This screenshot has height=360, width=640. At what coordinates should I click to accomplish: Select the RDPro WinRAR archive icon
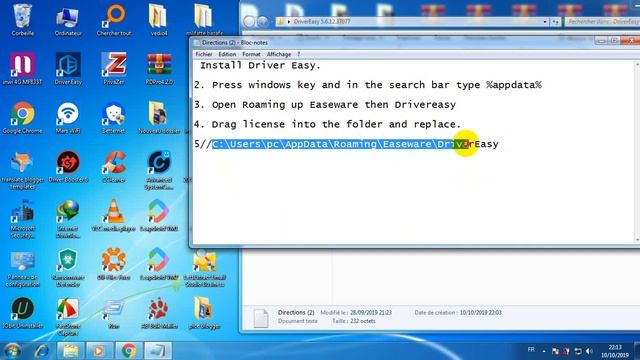pos(159,69)
